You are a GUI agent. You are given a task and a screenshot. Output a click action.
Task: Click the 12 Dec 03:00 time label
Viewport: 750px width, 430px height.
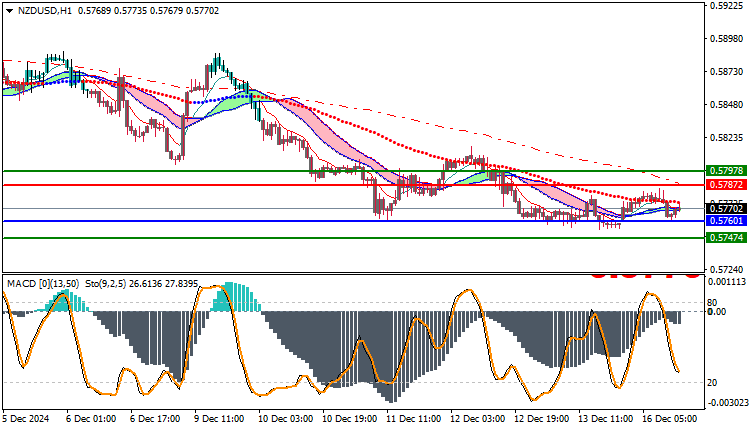click(478, 419)
